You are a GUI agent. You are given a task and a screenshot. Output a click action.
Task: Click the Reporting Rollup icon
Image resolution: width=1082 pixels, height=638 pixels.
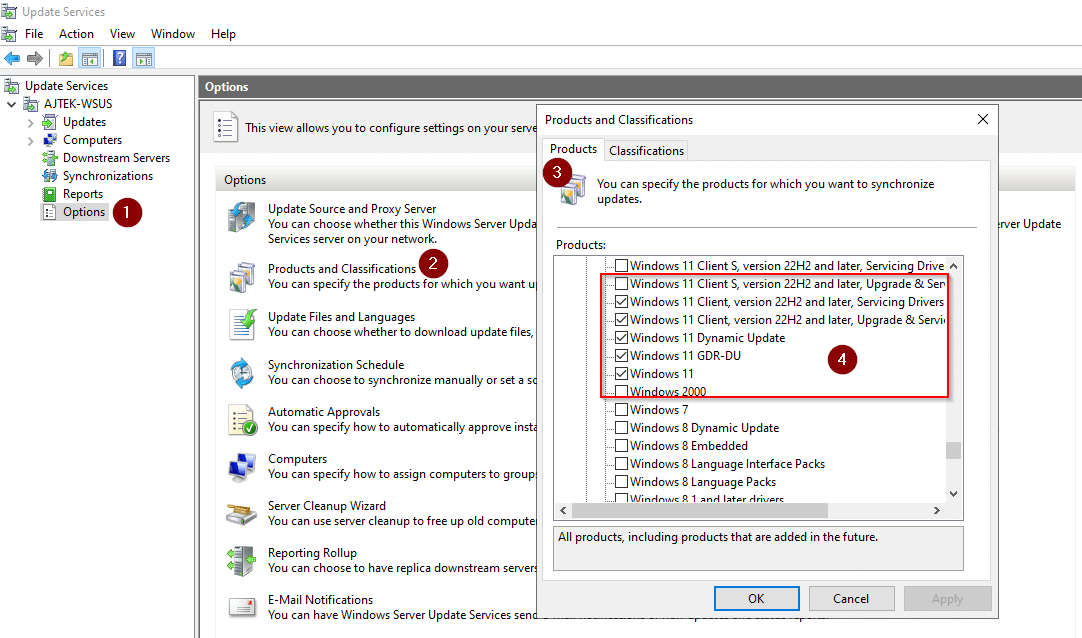pos(242,561)
